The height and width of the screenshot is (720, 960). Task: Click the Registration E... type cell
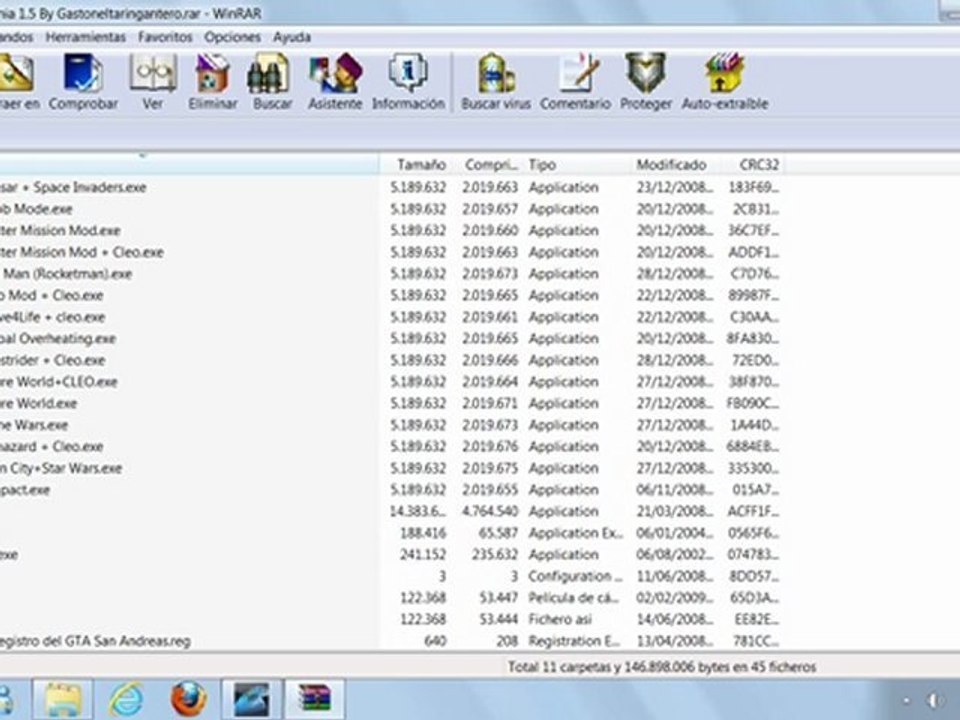[x=574, y=641]
